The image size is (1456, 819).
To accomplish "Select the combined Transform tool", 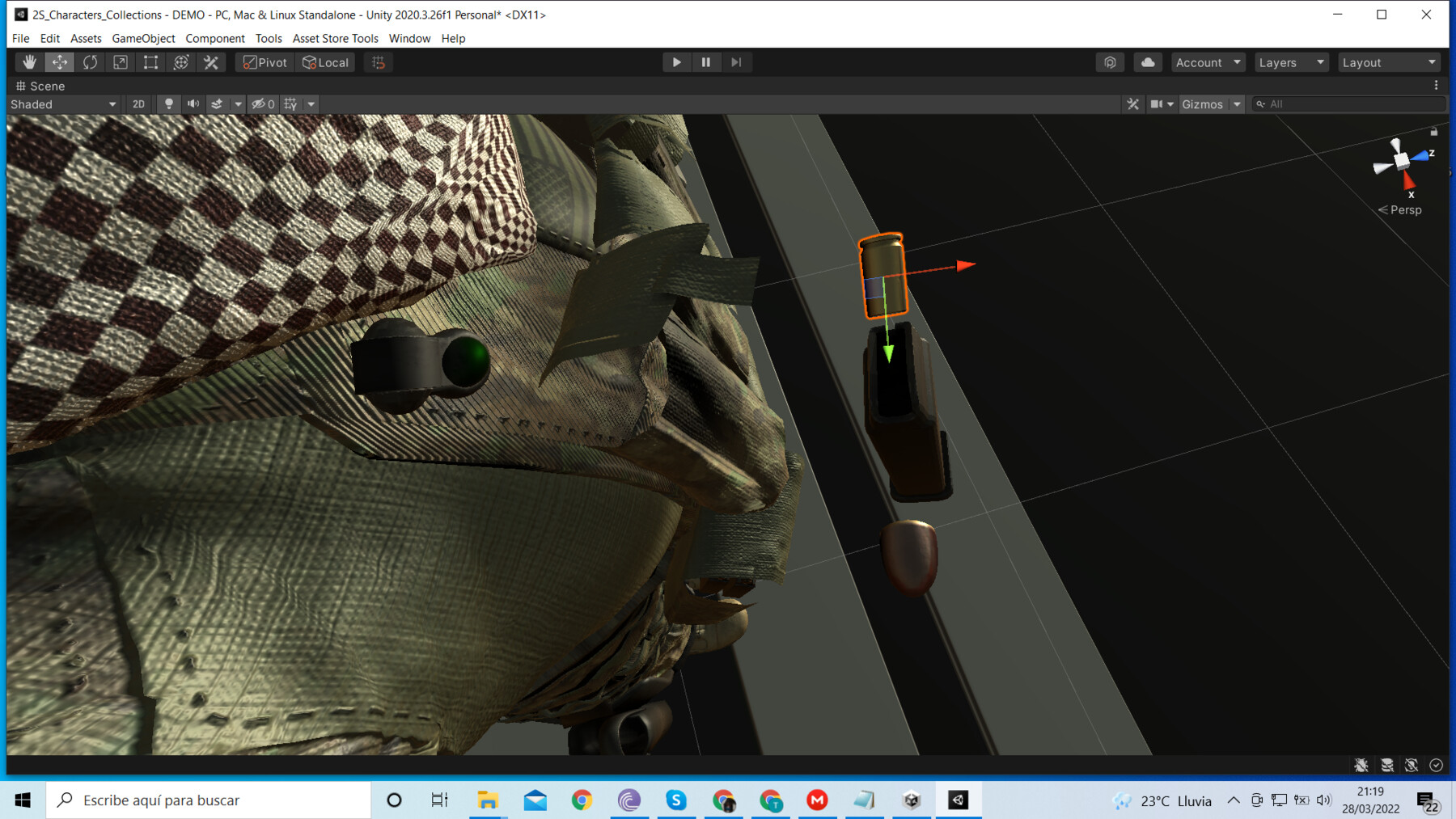I will [x=181, y=62].
